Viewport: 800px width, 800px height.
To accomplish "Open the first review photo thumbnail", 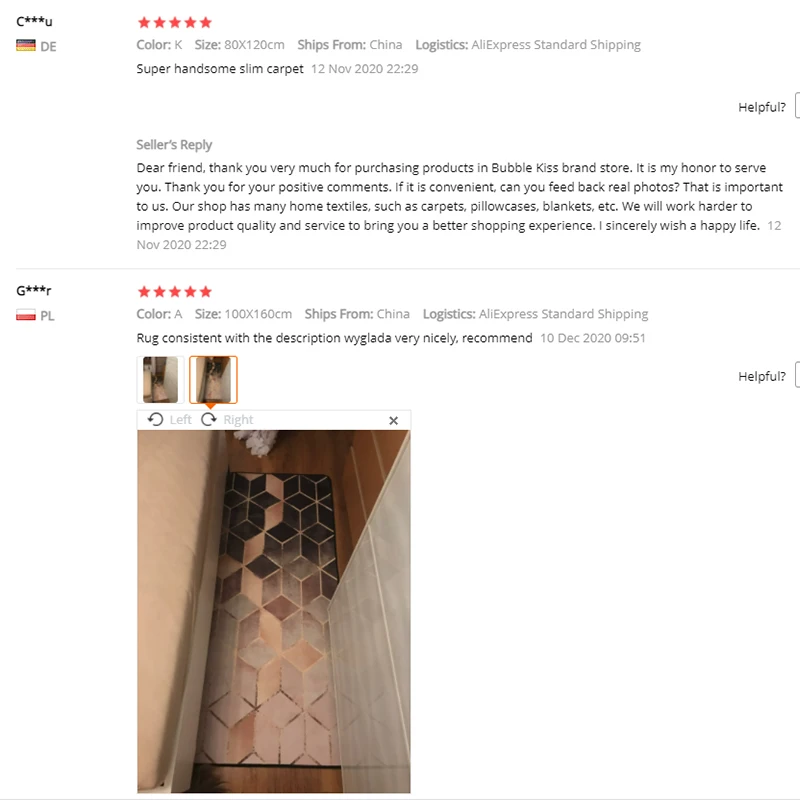I will (160, 380).
